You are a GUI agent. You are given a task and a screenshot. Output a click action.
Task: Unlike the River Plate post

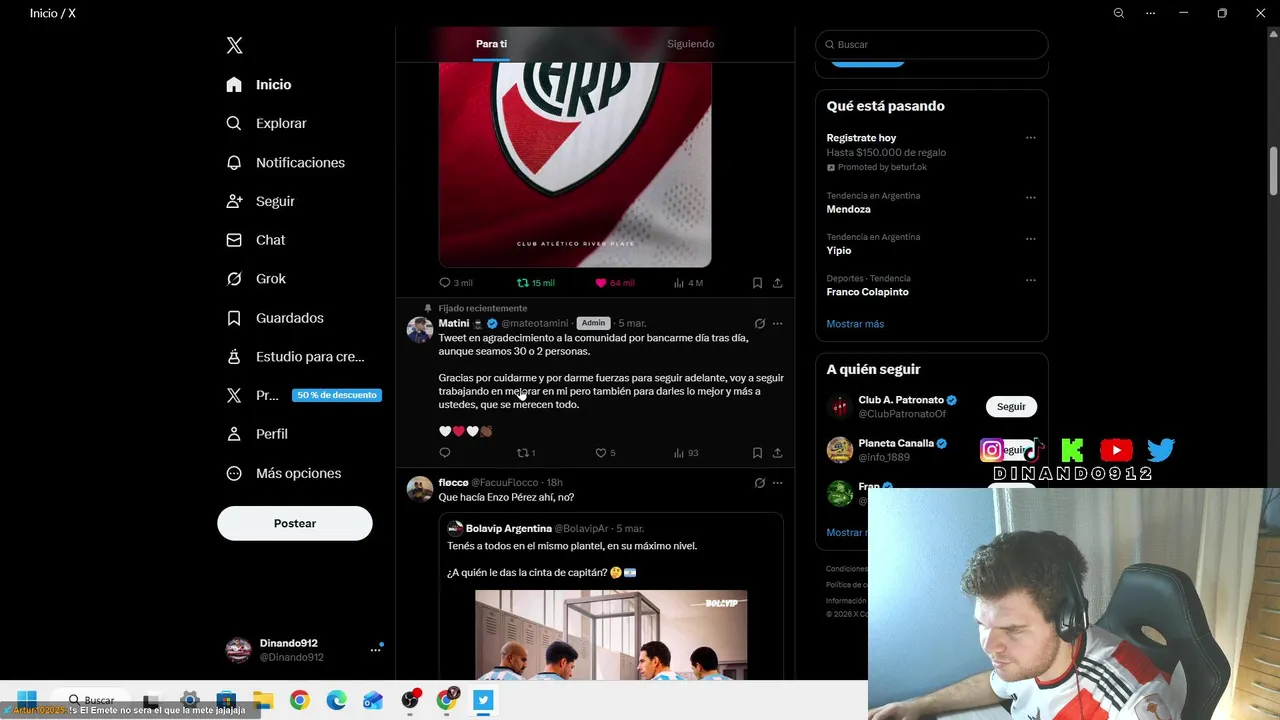pyautogui.click(x=615, y=283)
